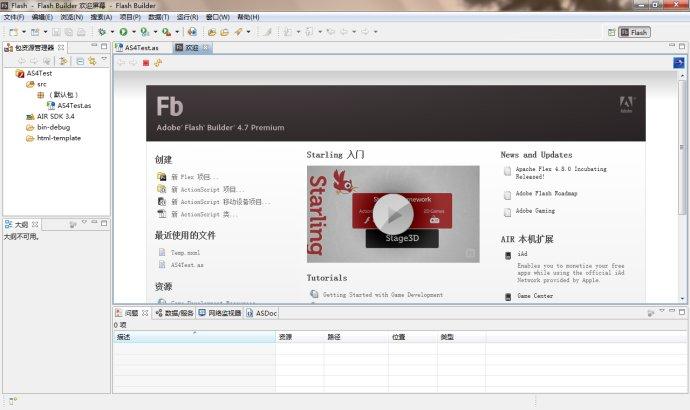The image size is (690, 410).
Task: Click the 新 ActionScript 类 link
Action: click(204, 214)
